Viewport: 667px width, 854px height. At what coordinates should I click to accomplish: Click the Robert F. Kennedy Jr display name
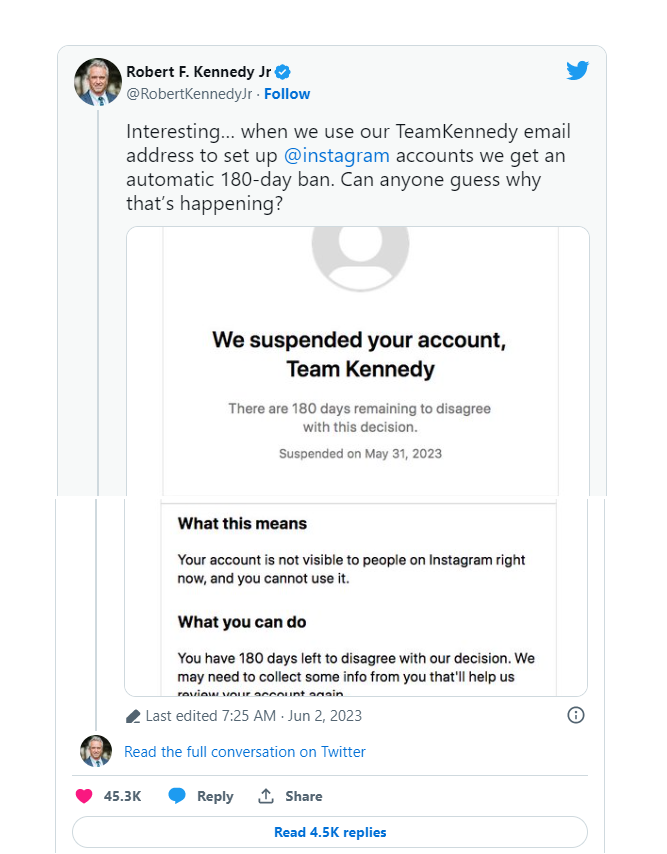click(198, 72)
